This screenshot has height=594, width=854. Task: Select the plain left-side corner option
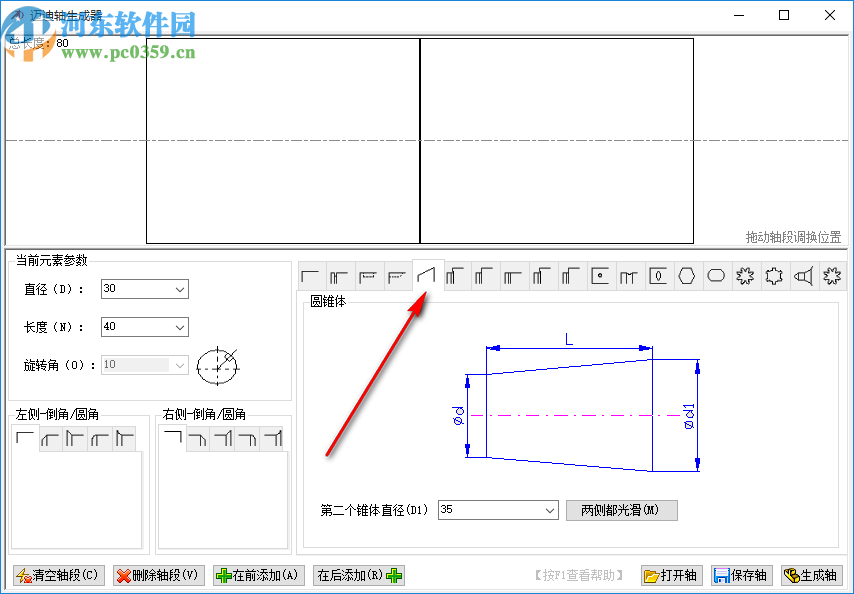[26, 438]
